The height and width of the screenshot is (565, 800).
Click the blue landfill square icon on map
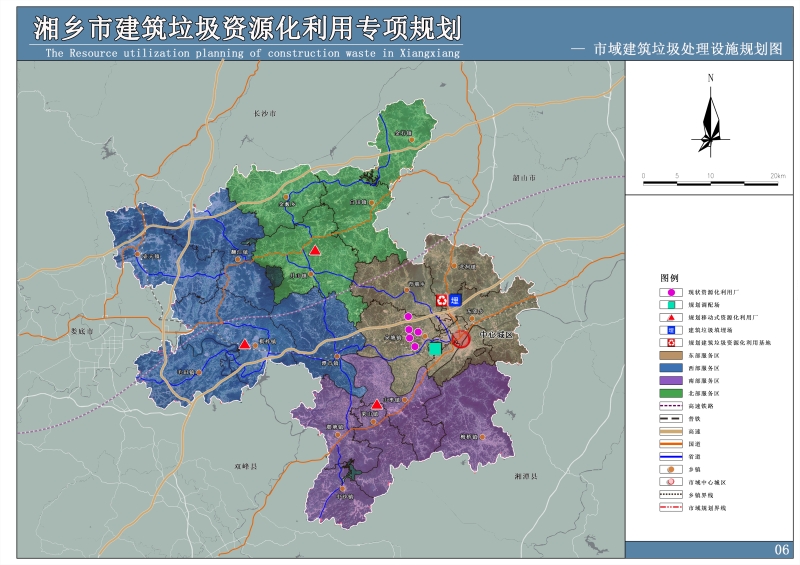(x=454, y=300)
